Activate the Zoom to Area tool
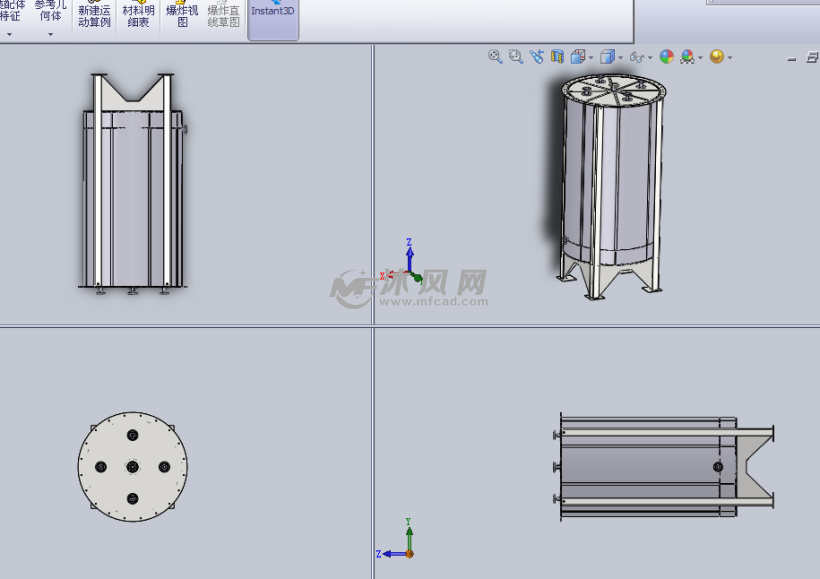Viewport: 820px width, 579px height. 515,57
